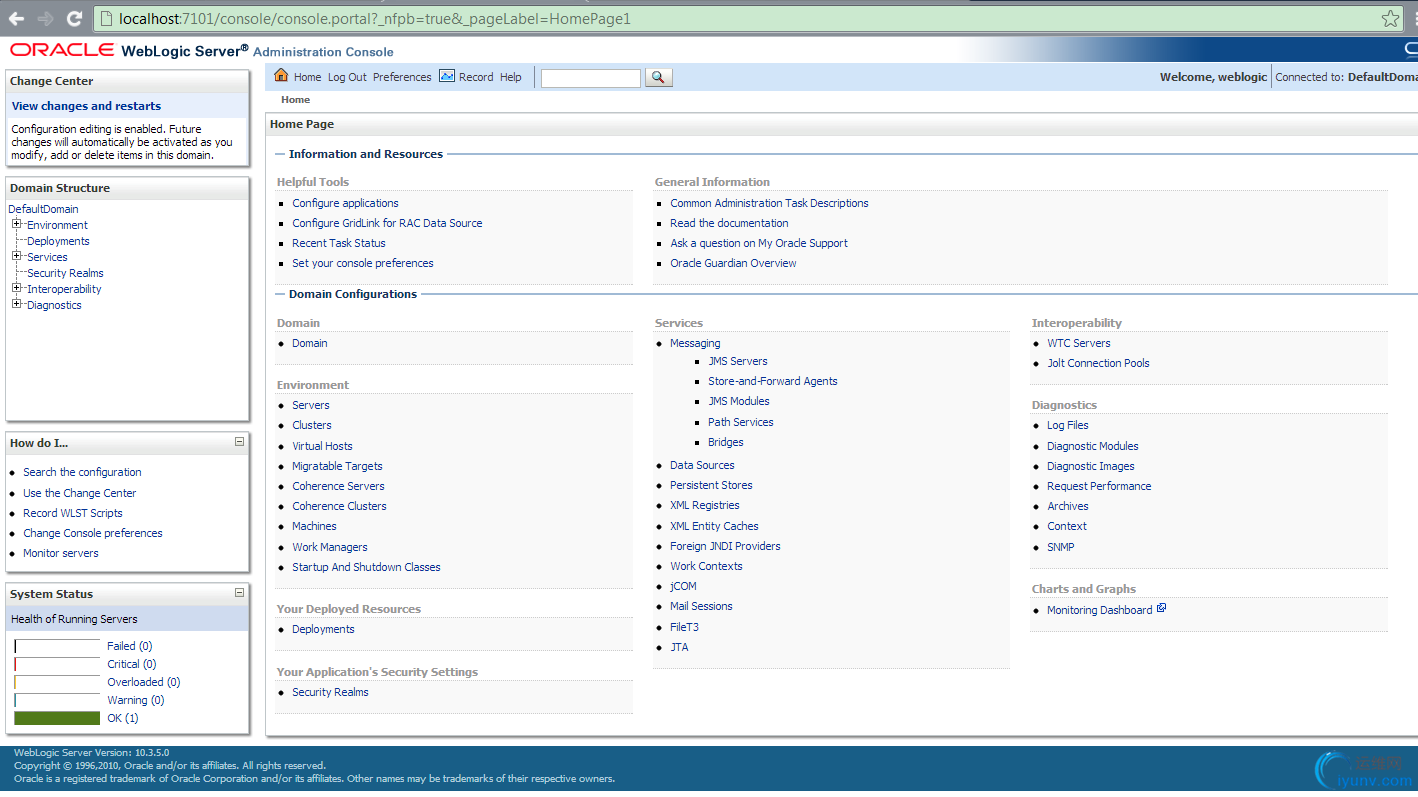Open Preferences in the toolbar
Viewport: 1418px width, 797px height.
(x=402, y=77)
